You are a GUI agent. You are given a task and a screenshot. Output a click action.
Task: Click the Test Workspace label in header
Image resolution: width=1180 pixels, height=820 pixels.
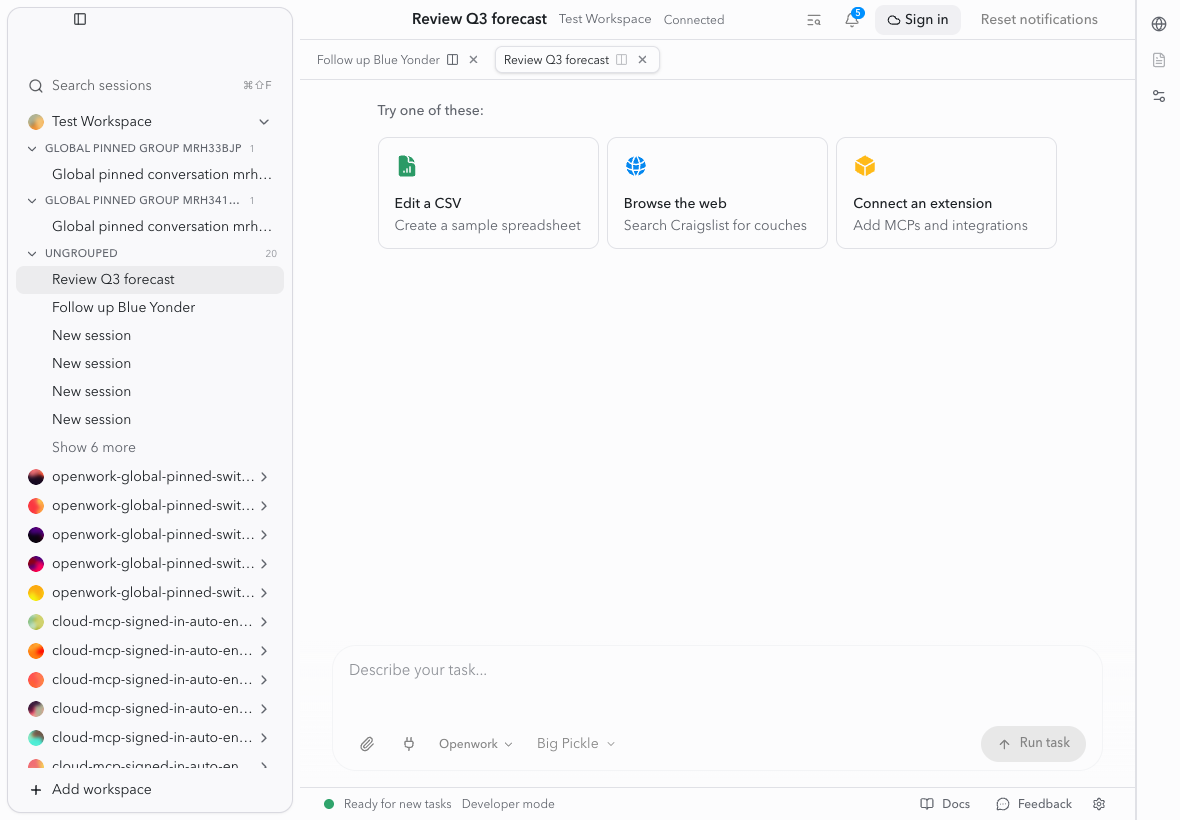tap(605, 20)
